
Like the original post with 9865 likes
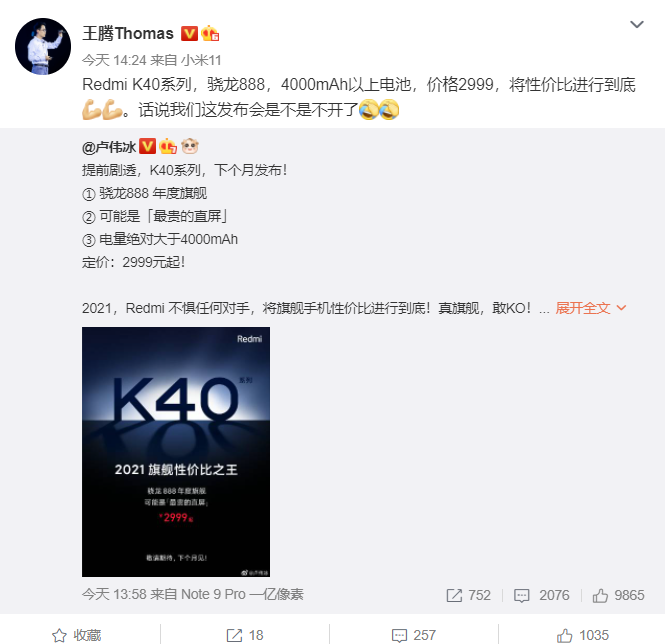tap(618, 596)
